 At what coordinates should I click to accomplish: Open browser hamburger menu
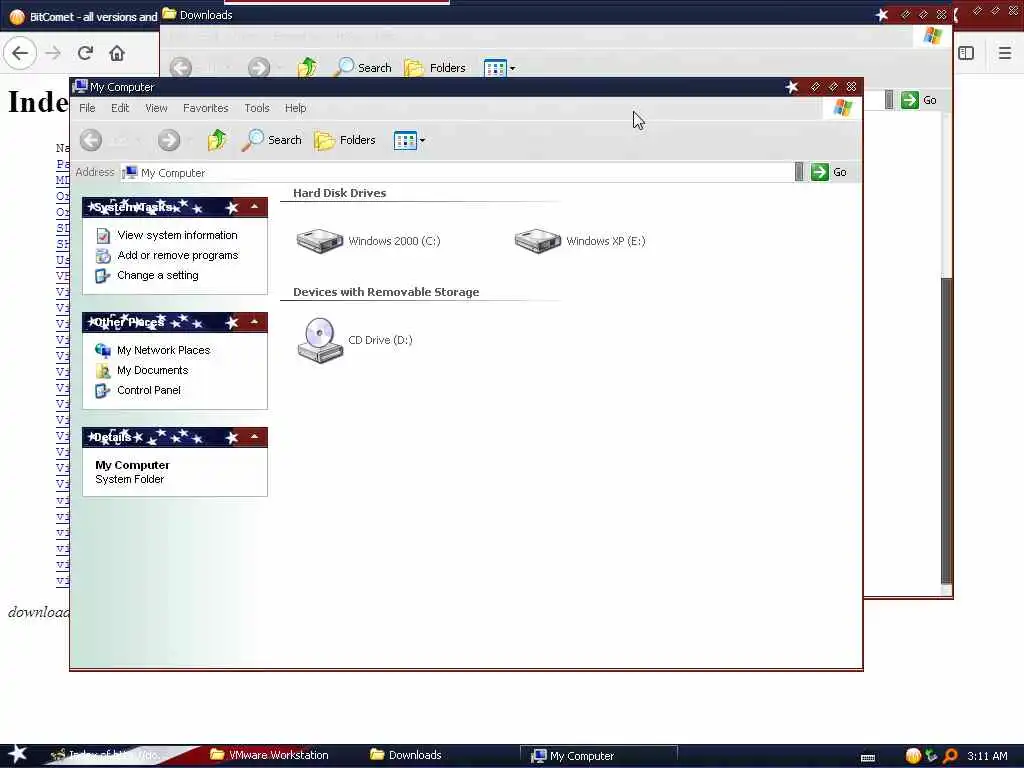click(1005, 53)
